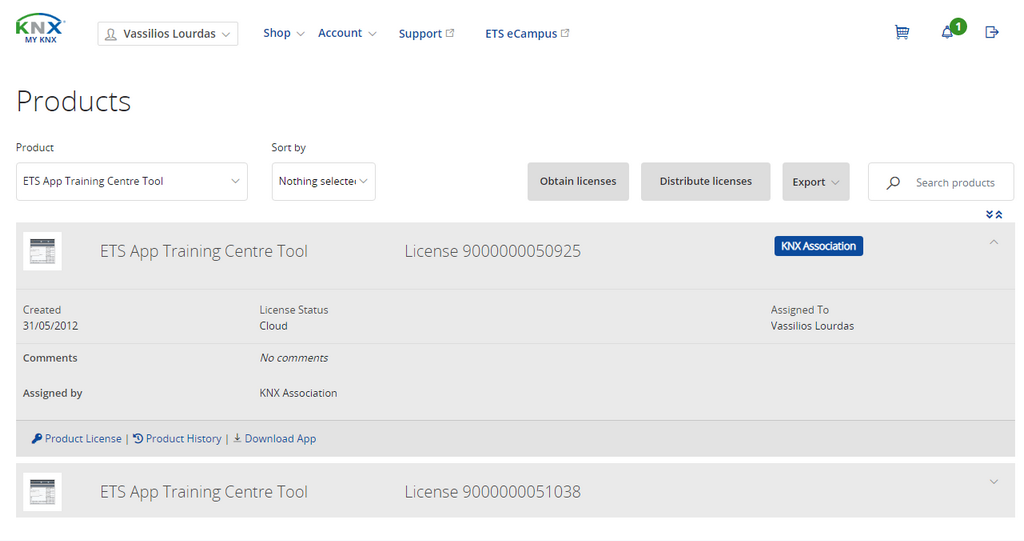Viewport: 1024px width, 541px height.
Task: Click the Distribute licenses button
Action: [705, 182]
